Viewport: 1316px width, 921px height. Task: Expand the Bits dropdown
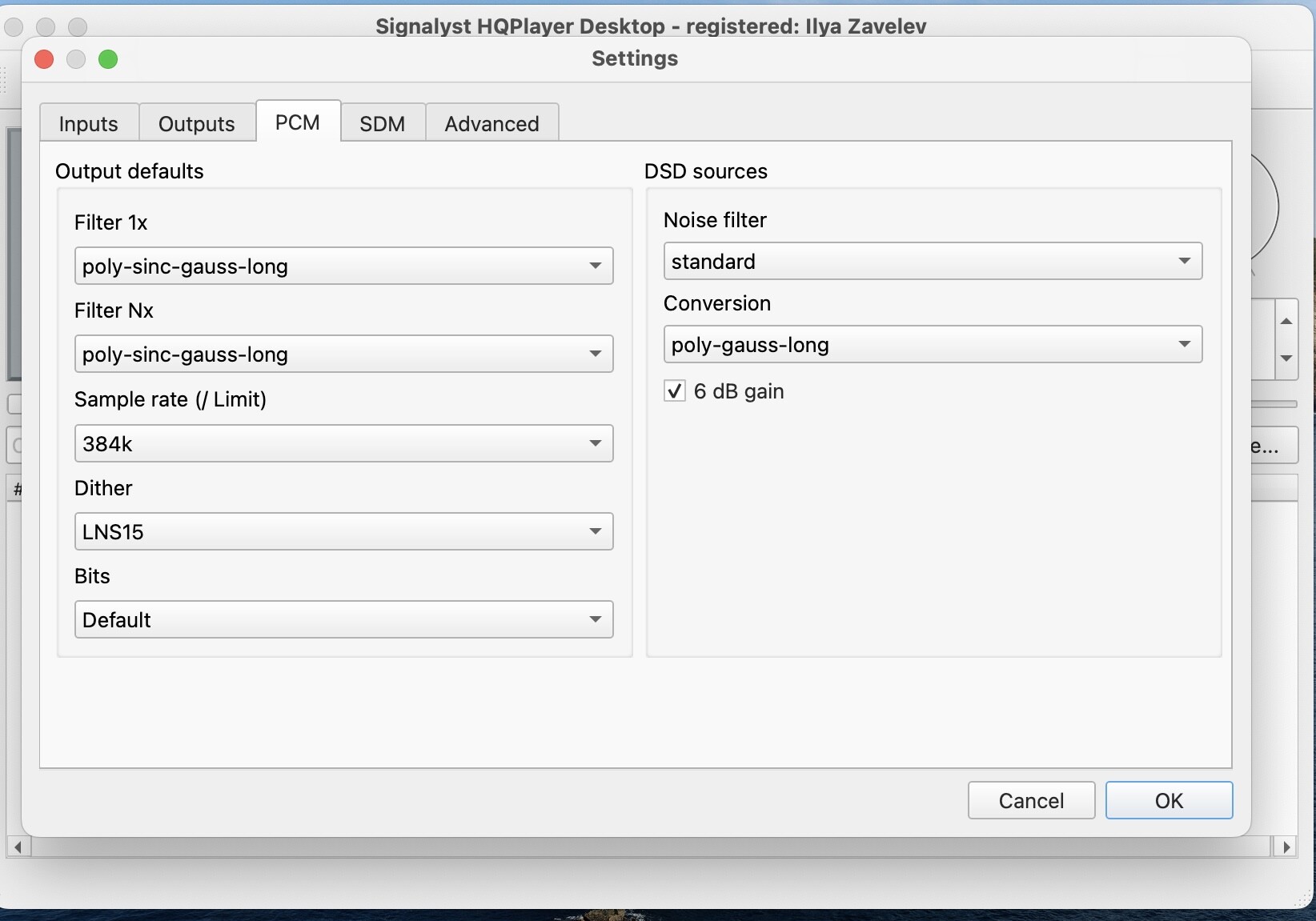pyautogui.click(x=344, y=619)
